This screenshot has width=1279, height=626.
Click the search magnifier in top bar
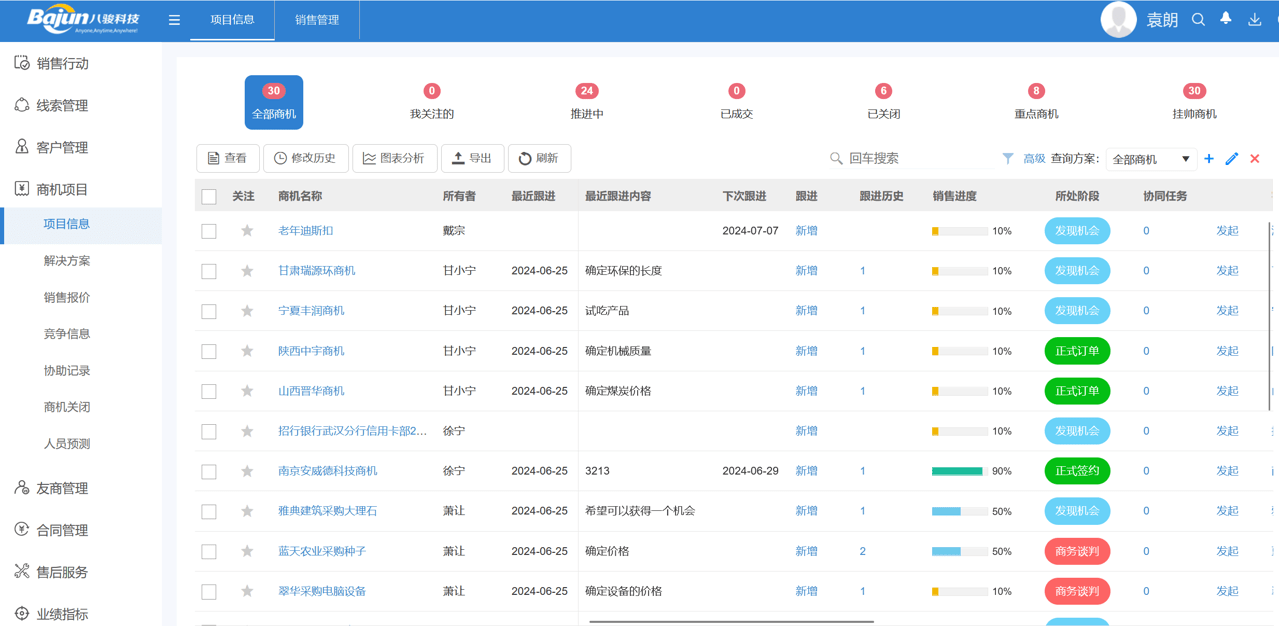pos(1197,18)
